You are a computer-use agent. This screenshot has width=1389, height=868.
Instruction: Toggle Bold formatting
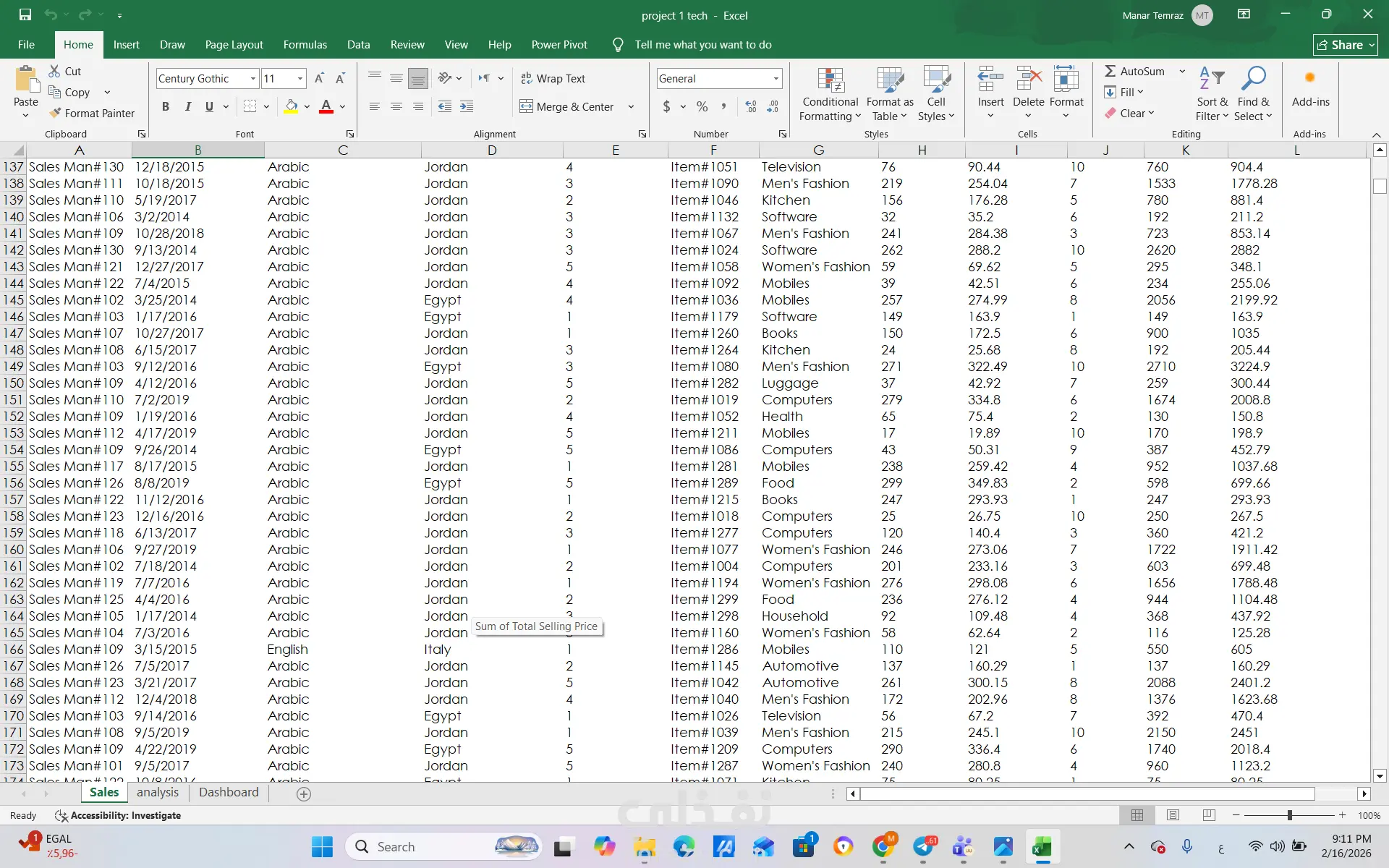(166, 106)
